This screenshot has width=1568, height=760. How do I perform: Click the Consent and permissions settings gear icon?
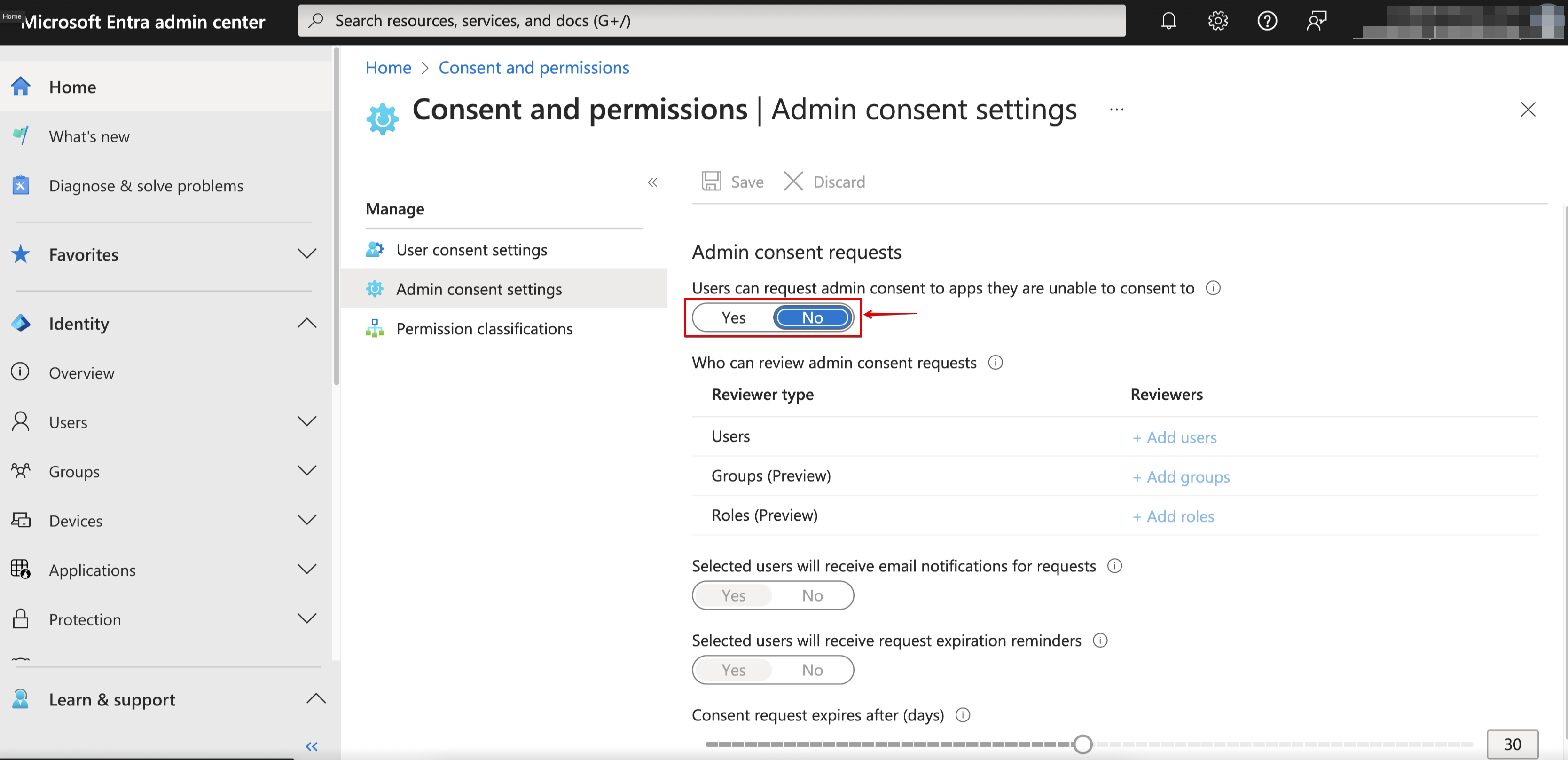click(382, 110)
